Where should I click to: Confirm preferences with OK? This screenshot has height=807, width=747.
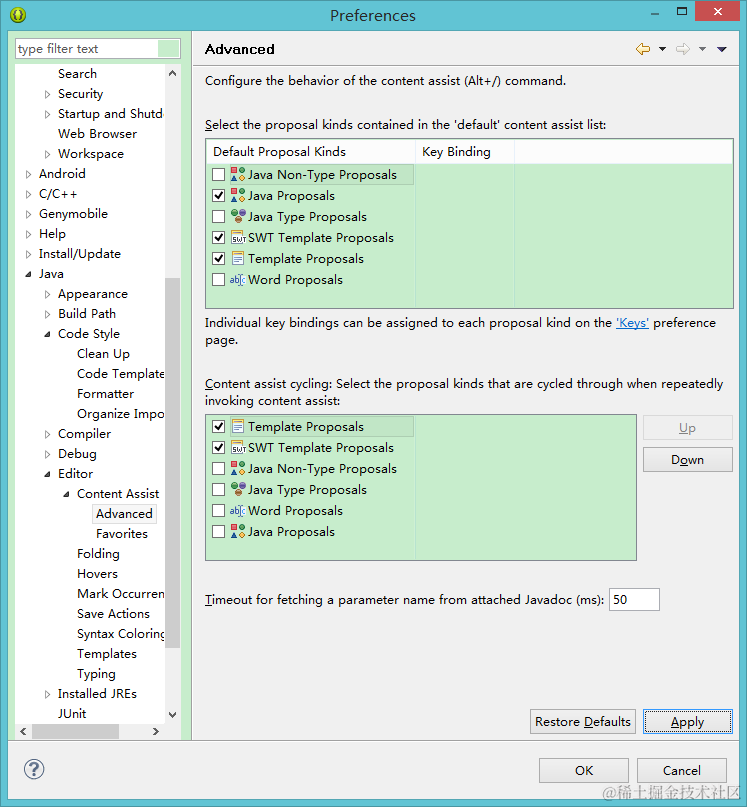tap(584, 770)
